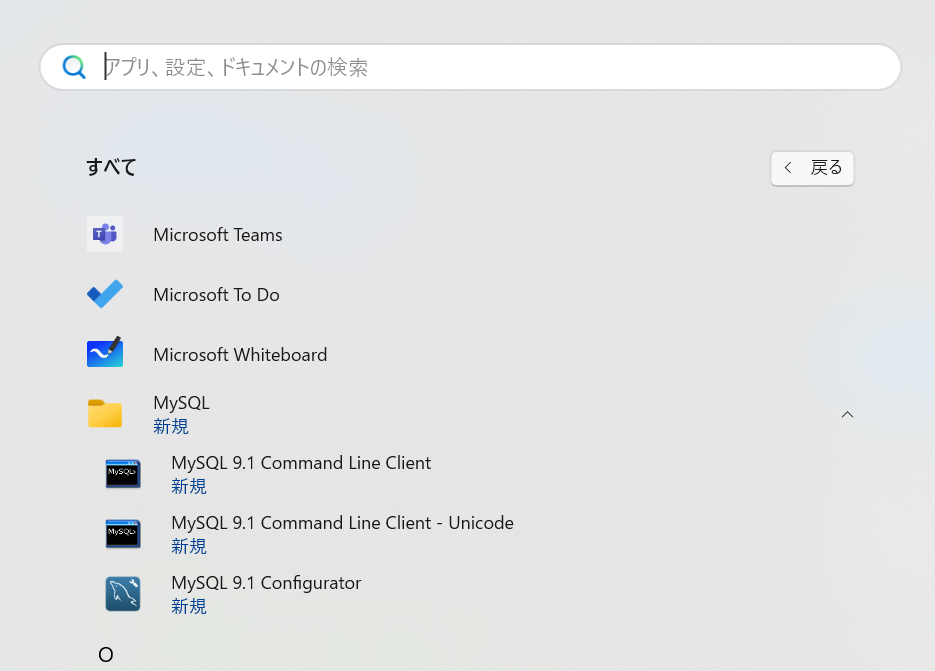Image resolution: width=935 pixels, height=671 pixels.
Task: Launch Microsoft To Do app
Action: tap(216, 294)
